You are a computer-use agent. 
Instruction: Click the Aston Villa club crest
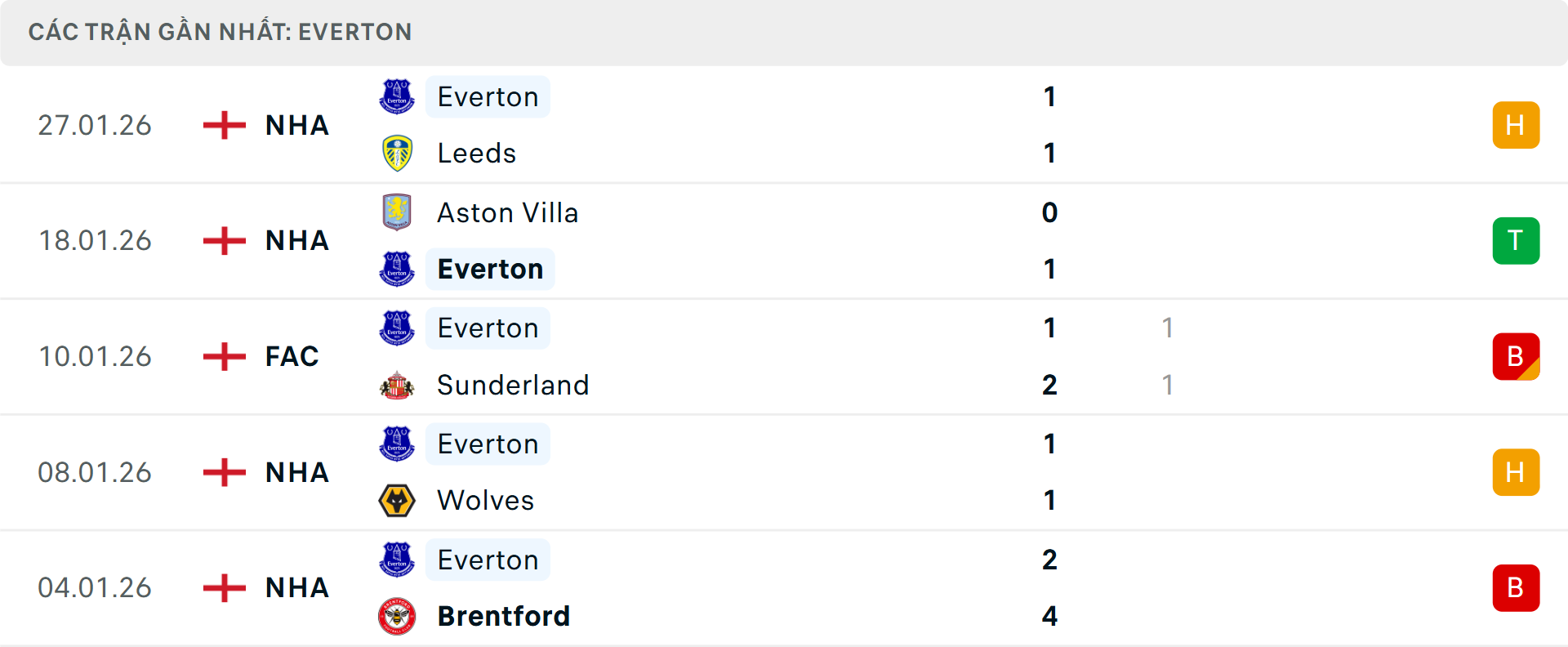[397, 212]
